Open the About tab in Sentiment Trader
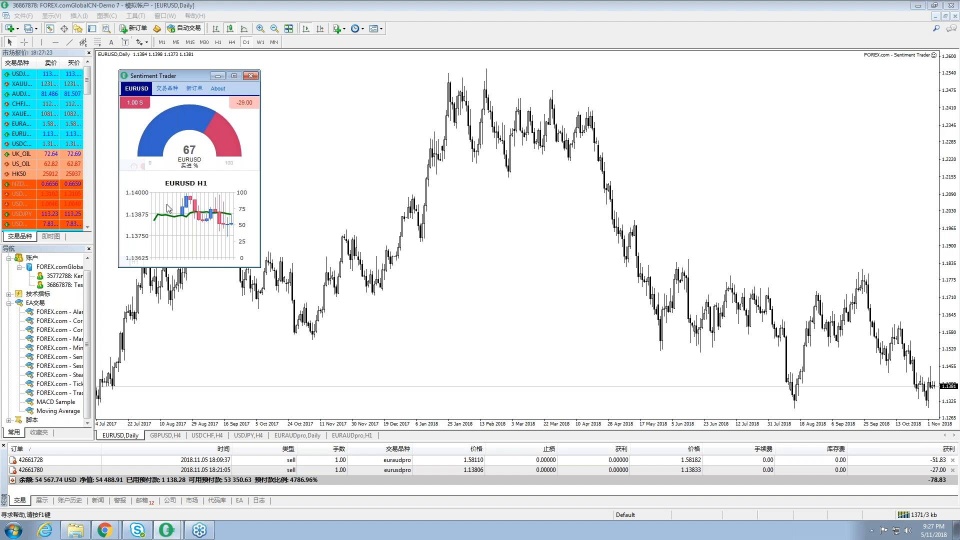The width and height of the screenshot is (960, 540). 218,88
